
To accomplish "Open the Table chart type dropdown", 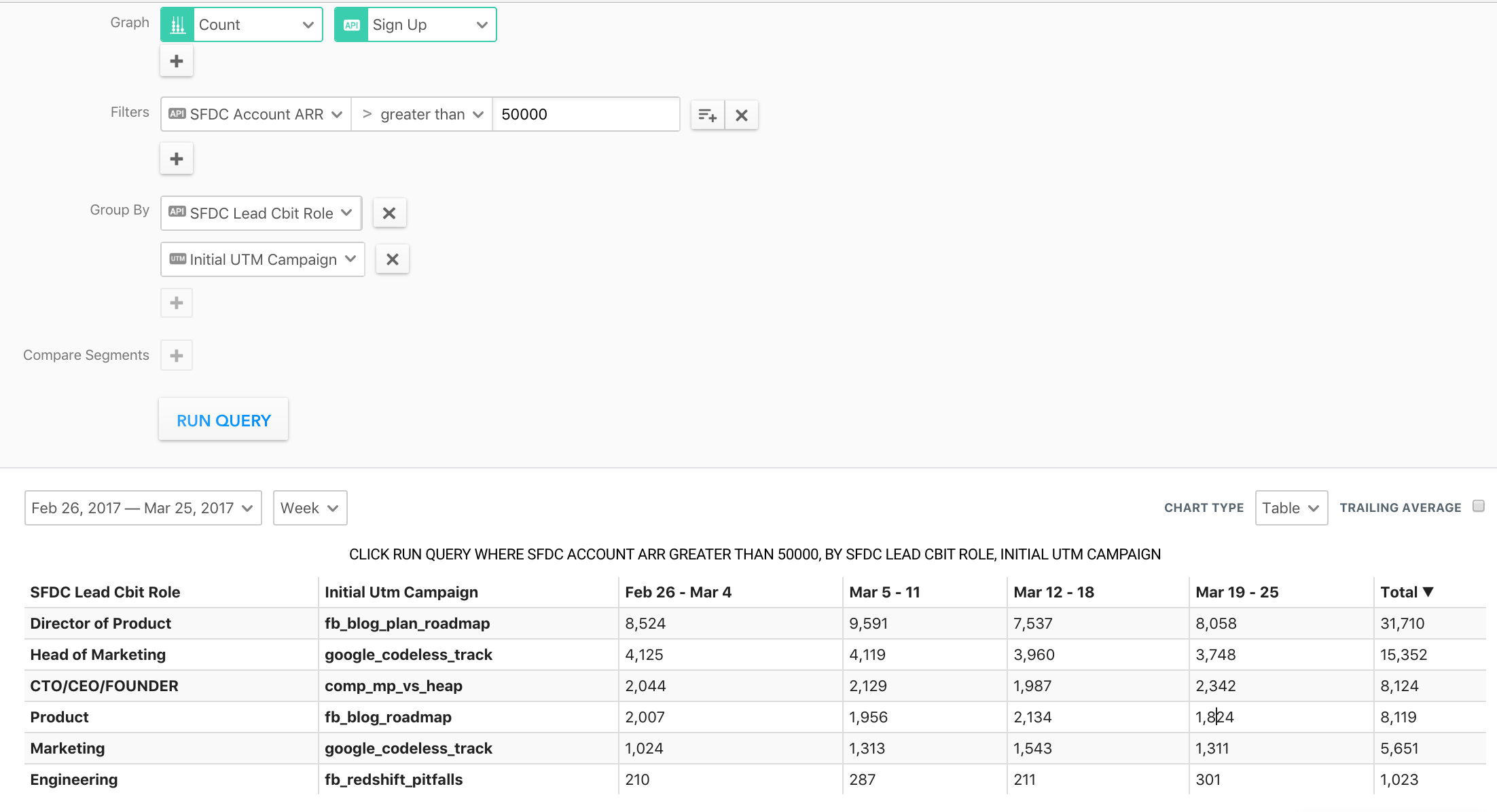I will coord(1291,508).
